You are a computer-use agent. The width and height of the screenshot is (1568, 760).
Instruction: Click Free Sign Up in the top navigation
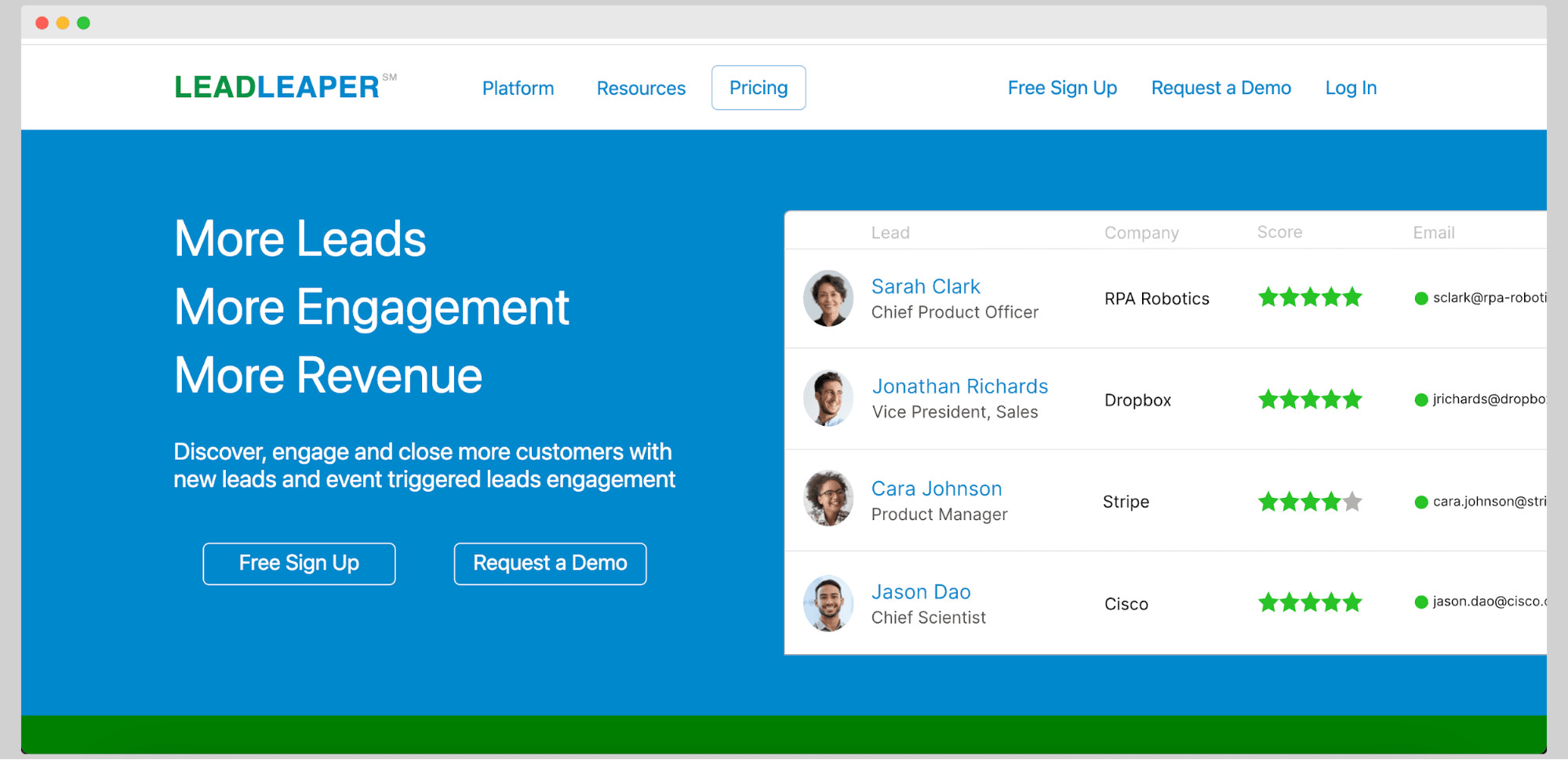pos(1062,88)
